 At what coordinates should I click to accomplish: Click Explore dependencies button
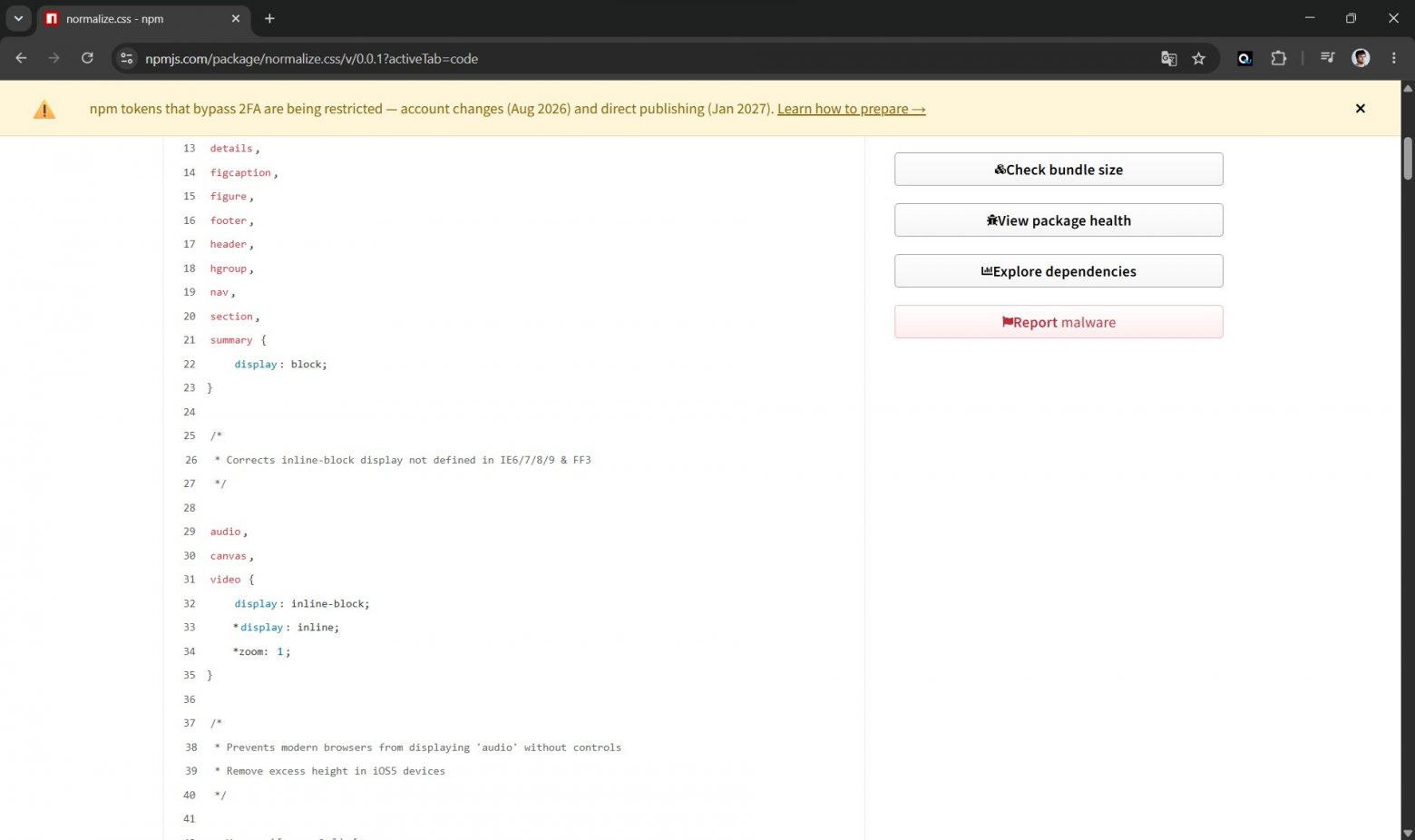1059,271
